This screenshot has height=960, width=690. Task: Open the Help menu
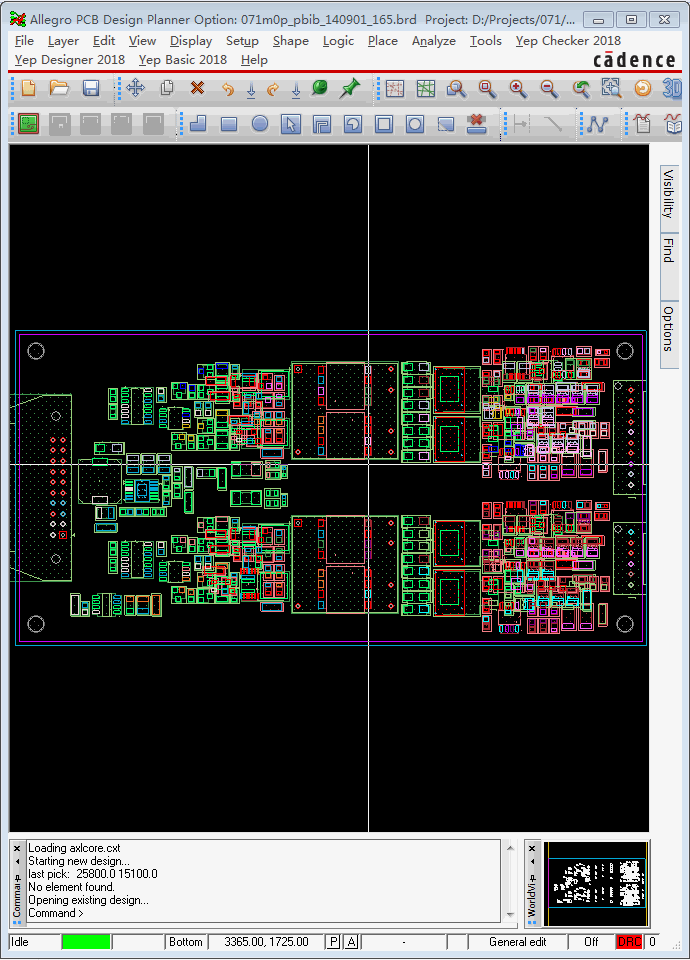[x=254, y=60]
